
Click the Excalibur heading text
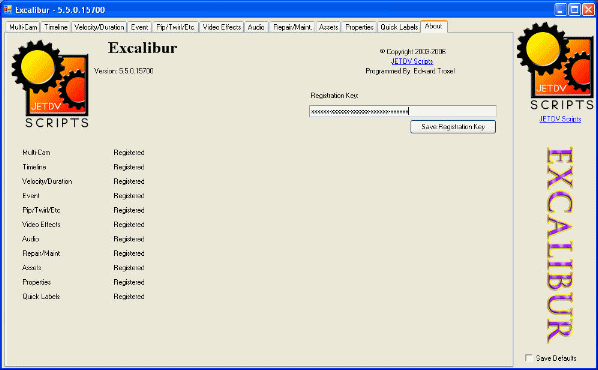coord(142,48)
